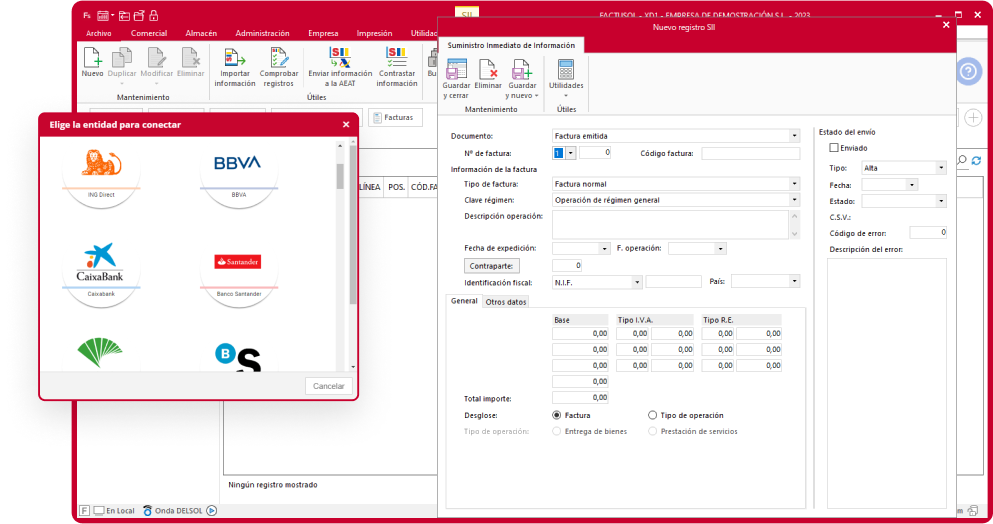The height and width of the screenshot is (524, 993).
Task: Click the Cancelar button
Action: click(x=328, y=386)
